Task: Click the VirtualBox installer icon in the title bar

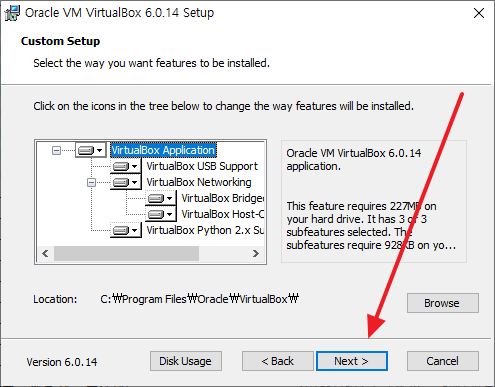Action: 12,13
